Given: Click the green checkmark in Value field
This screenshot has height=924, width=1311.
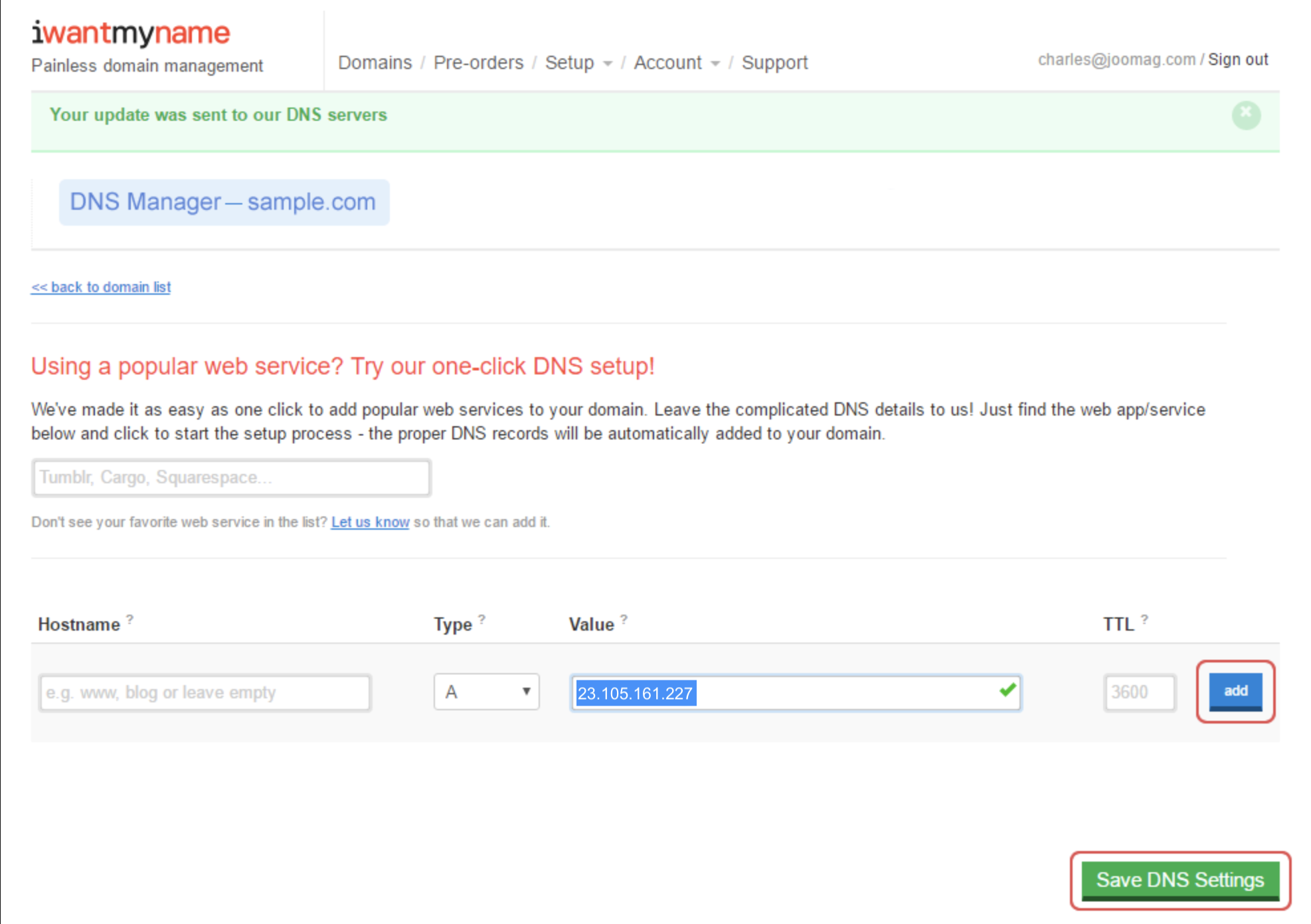Looking at the screenshot, I should (1007, 690).
